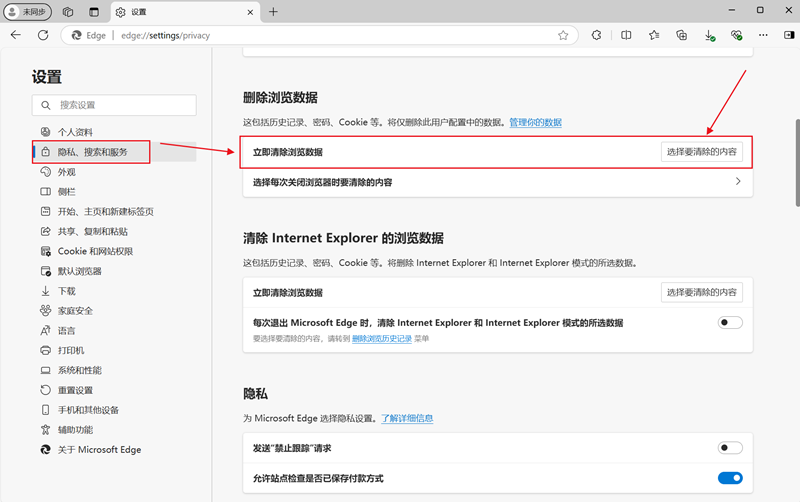Viewport: 800px width, 502px height.
Task: Open the profile 未同步 button
Action: point(28,12)
